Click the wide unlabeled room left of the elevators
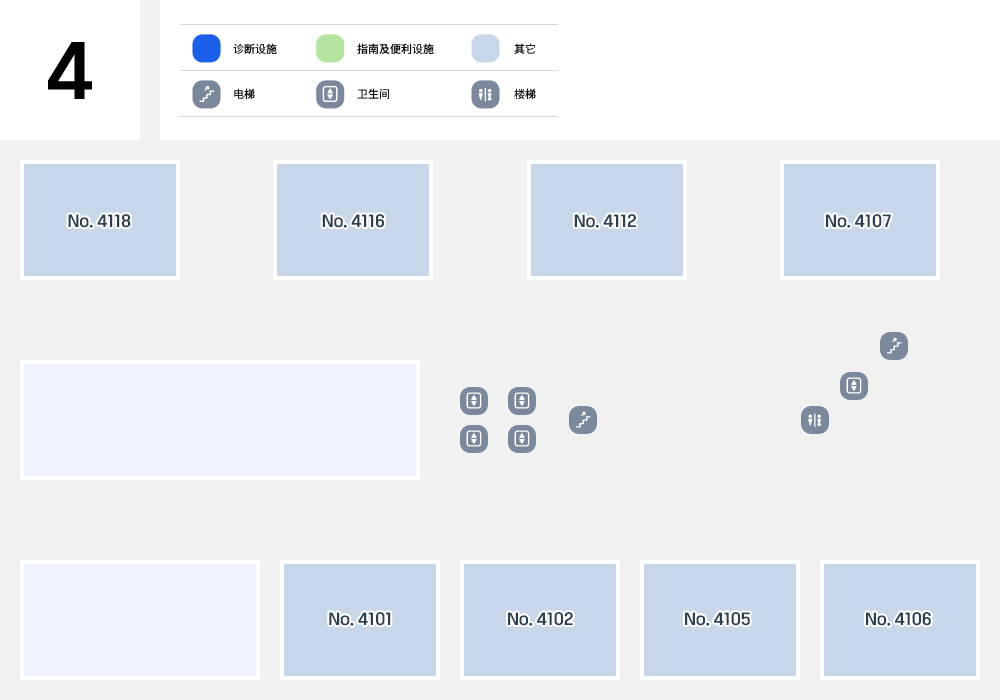 (x=220, y=420)
